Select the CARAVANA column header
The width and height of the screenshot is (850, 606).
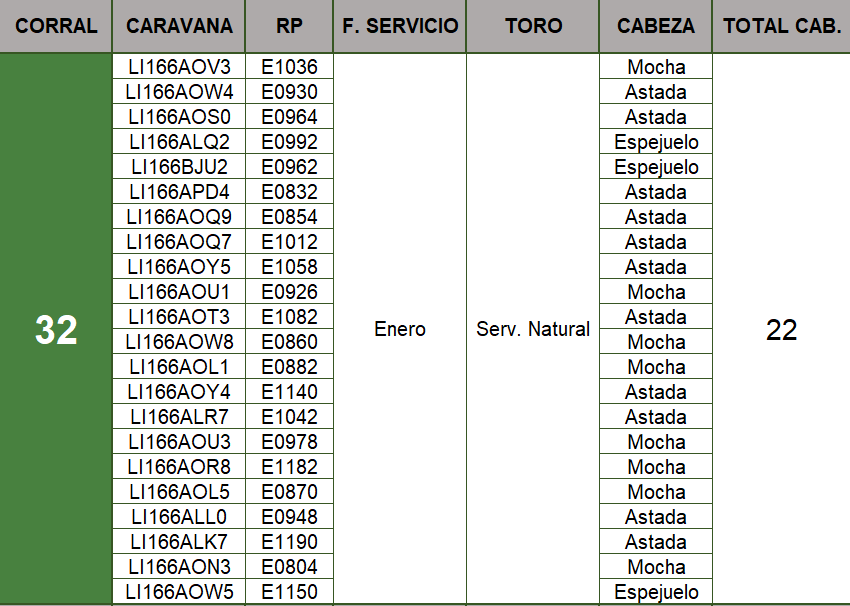(x=179, y=26)
